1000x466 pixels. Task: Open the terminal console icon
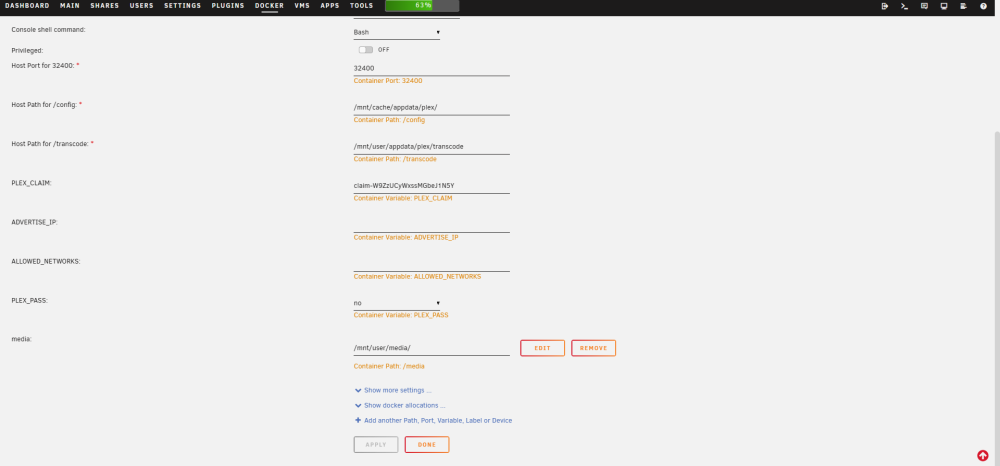click(x=904, y=6)
